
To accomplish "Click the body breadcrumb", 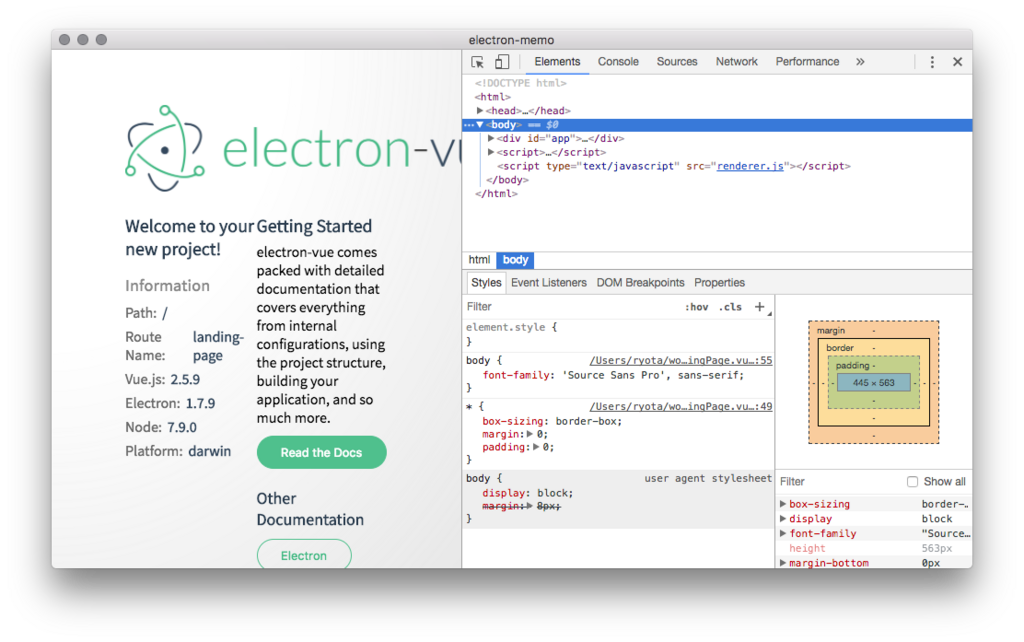I will (x=515, y=260).
